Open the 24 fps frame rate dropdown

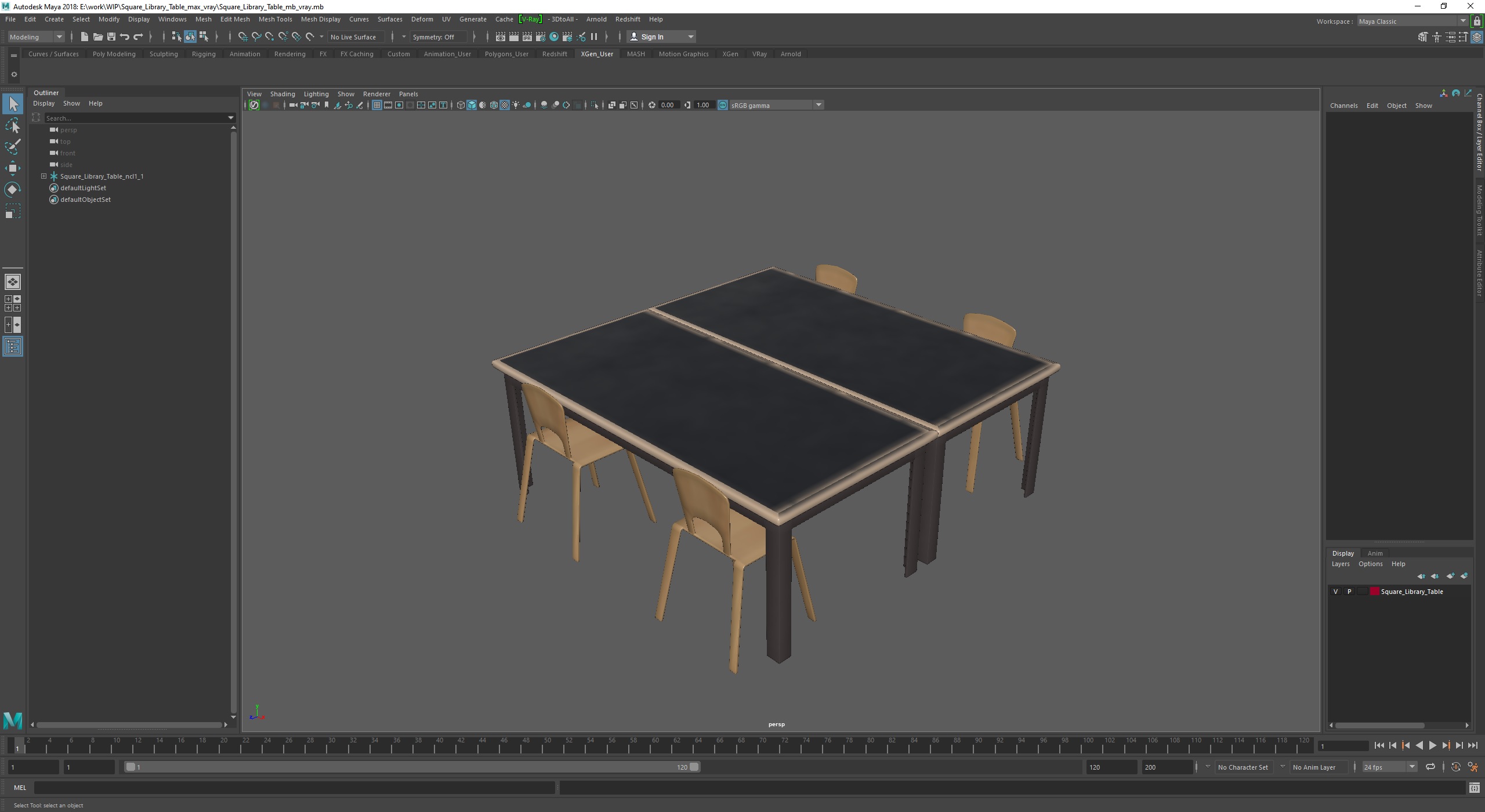[x=1389, y=767]
